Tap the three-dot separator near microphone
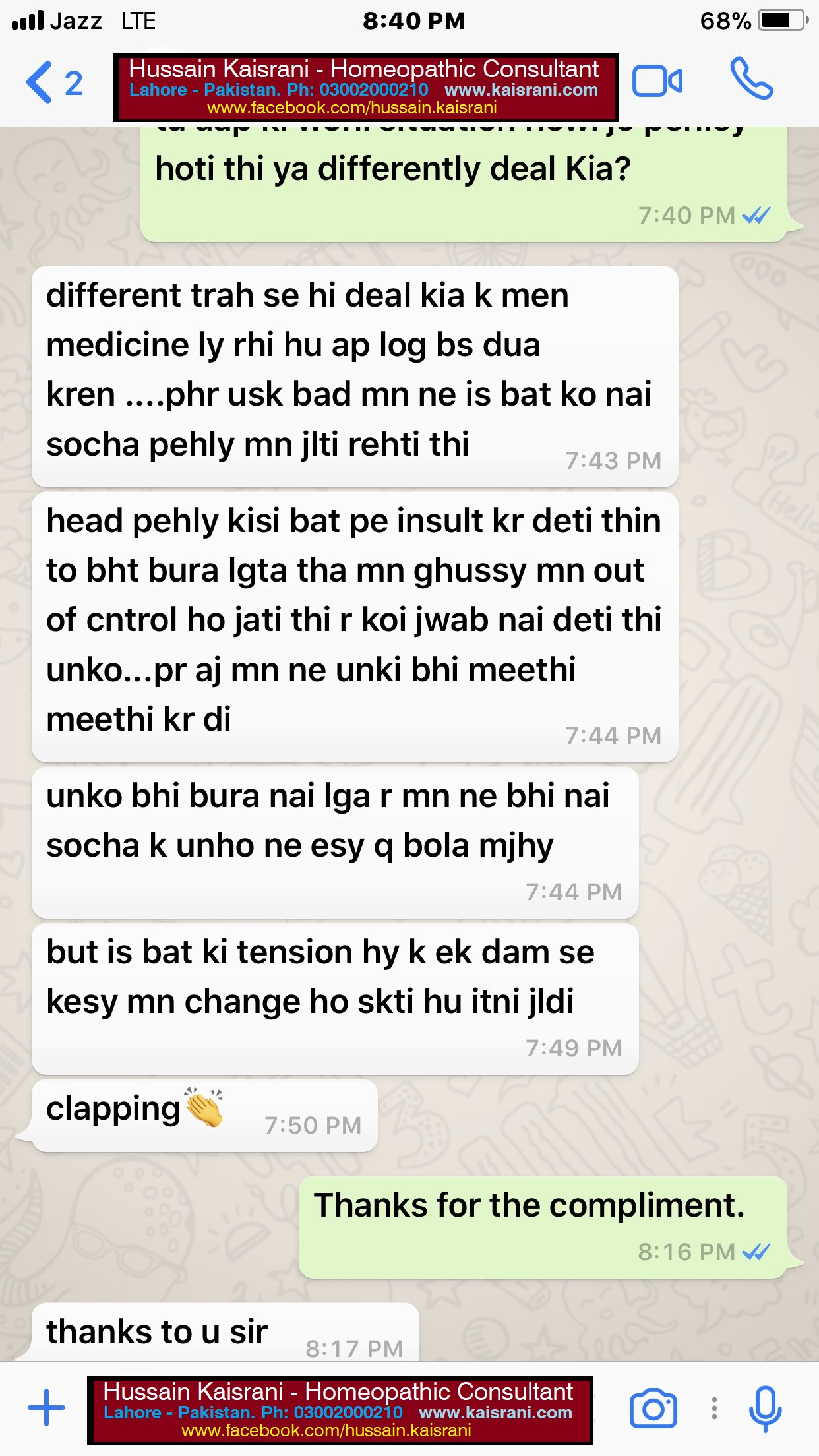Viewport: 819px width, 1456px height. tap(714, 1408)
